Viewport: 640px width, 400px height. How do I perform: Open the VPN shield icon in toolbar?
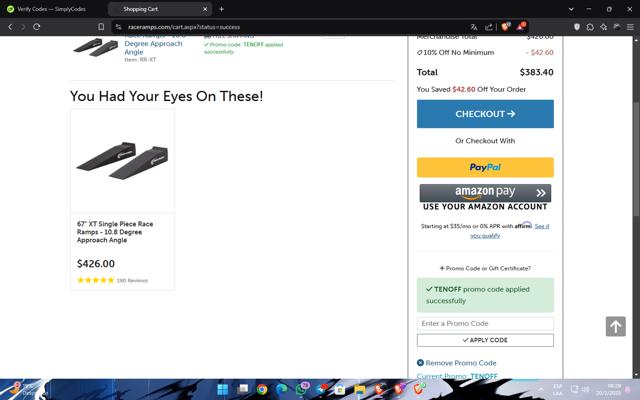point(577,27)
